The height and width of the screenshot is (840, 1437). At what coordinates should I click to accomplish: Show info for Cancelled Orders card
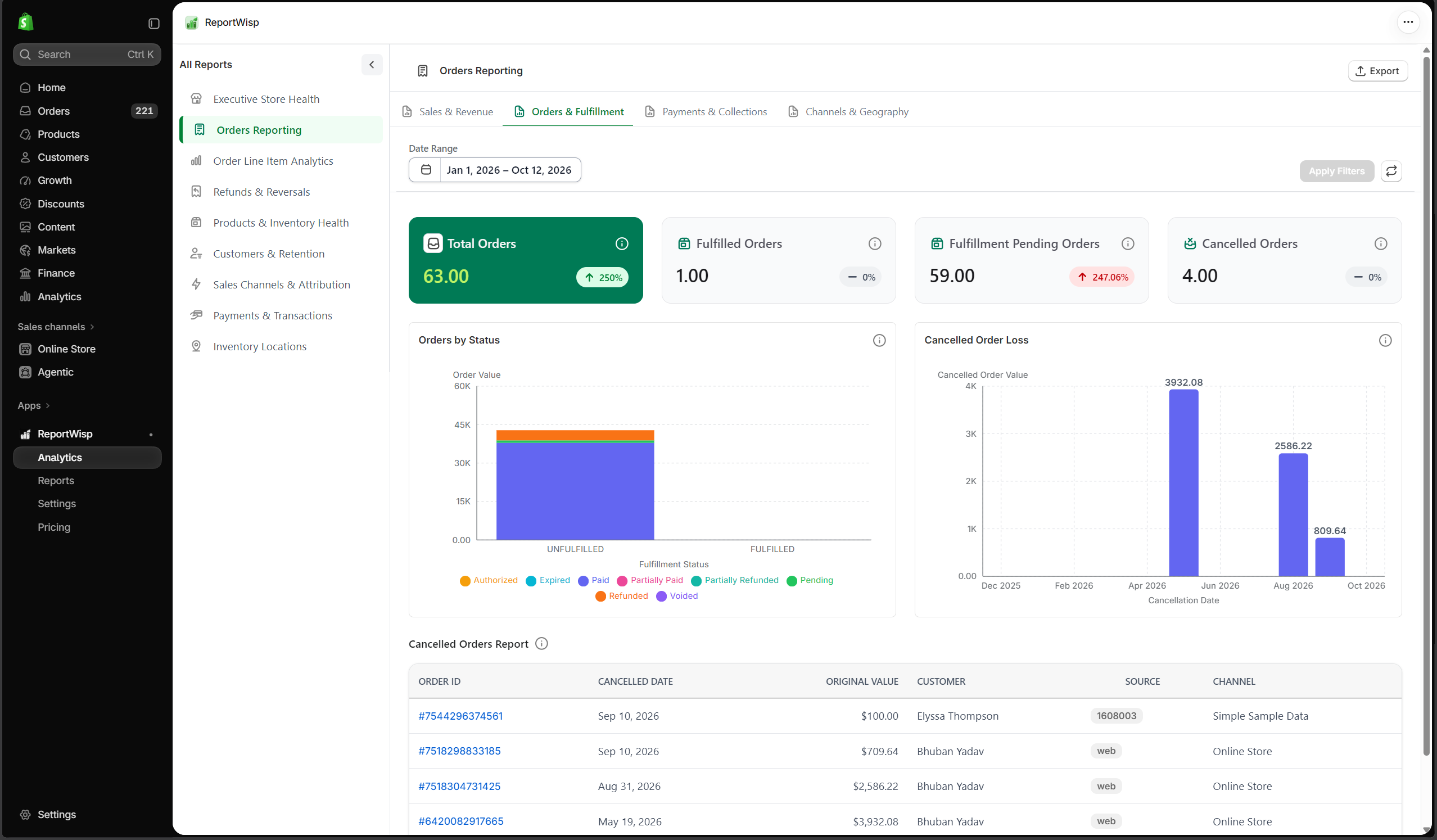tap(1381, 243)
